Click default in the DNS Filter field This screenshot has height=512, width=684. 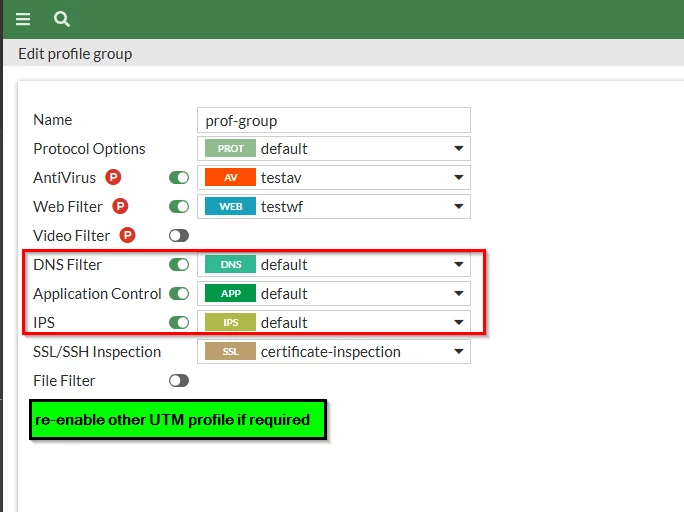(x=284, y=265)
